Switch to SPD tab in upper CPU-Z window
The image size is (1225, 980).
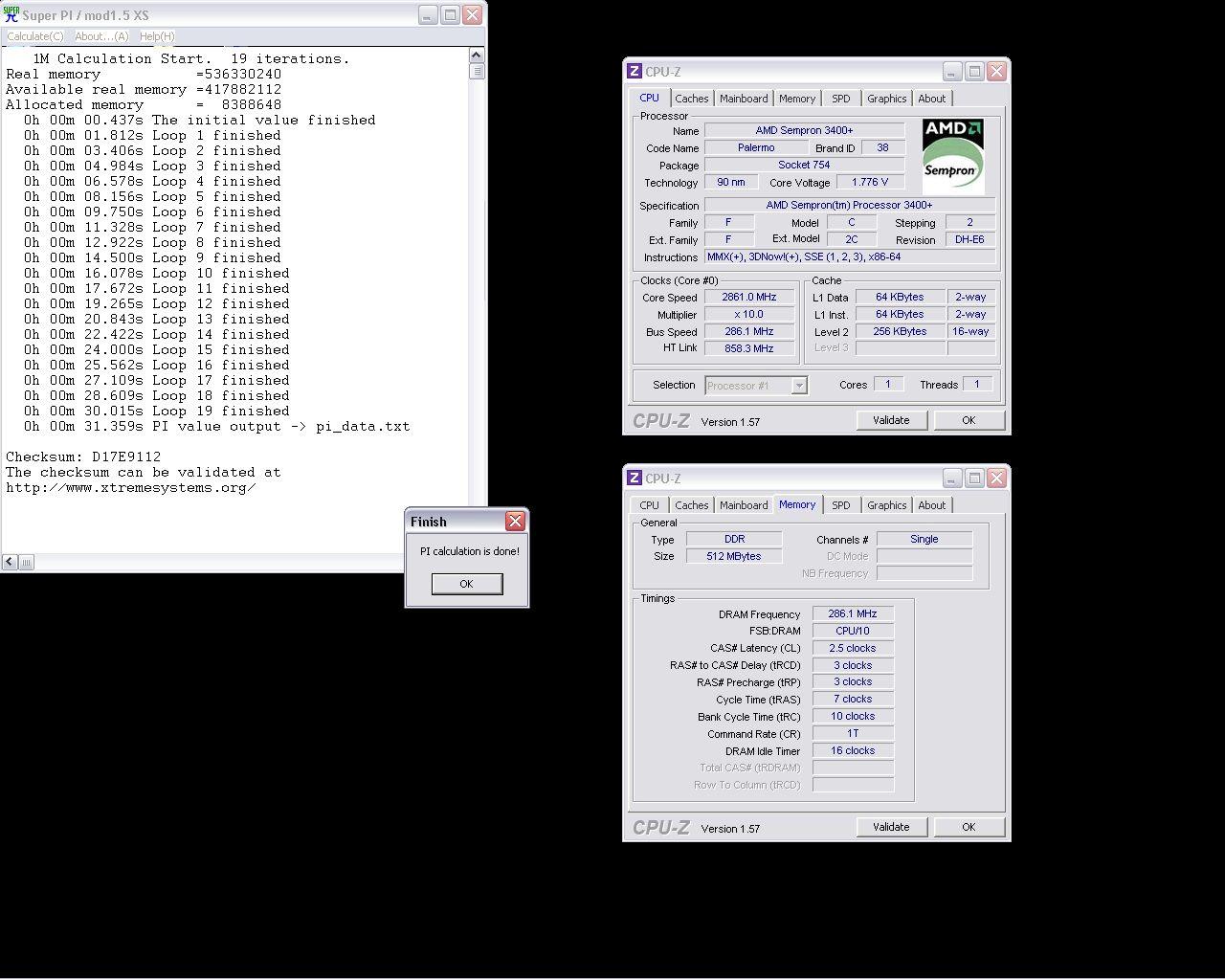click(840, 99)
